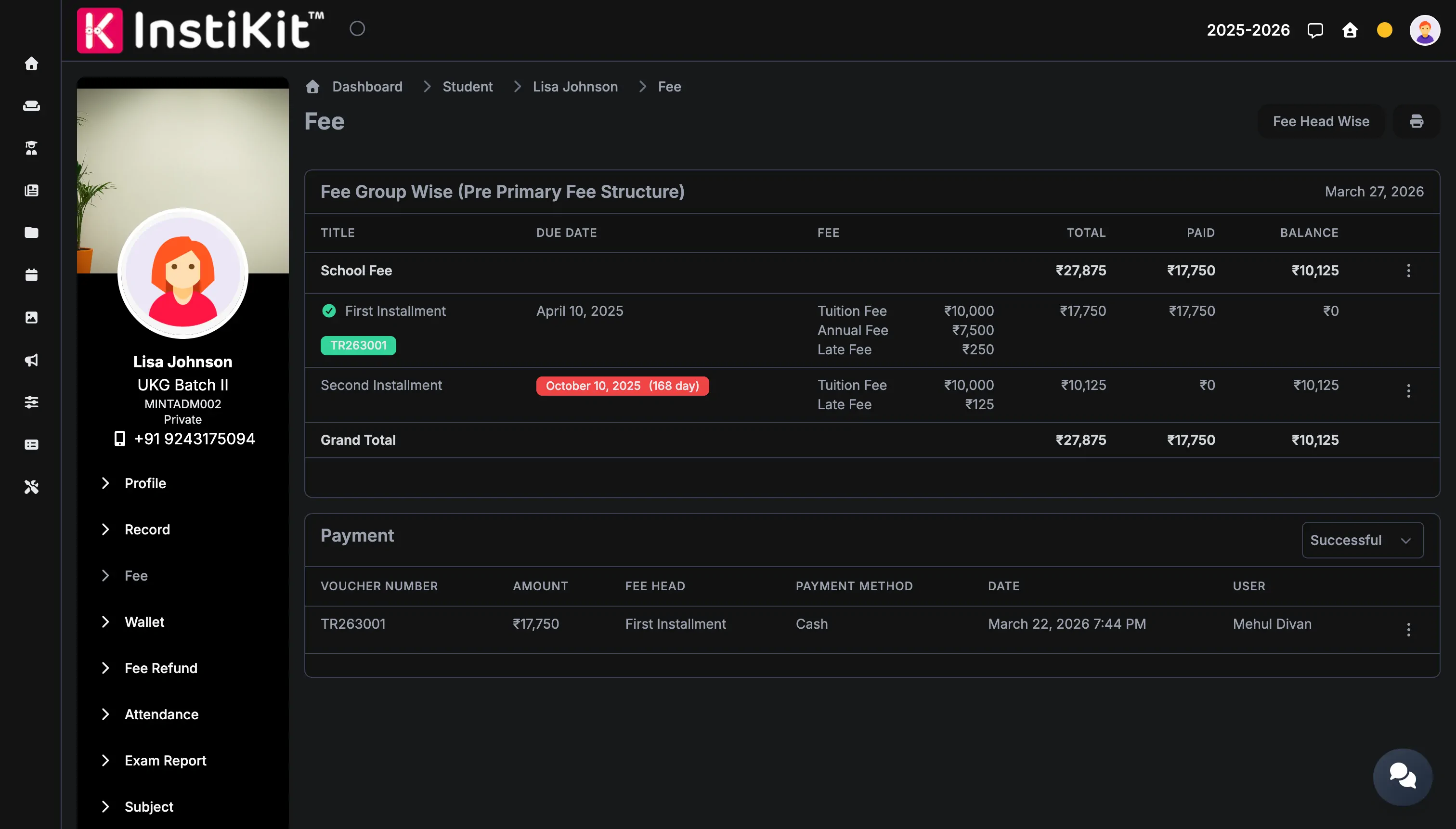Click the Fee Head Wise button

tap(1321, 121)
